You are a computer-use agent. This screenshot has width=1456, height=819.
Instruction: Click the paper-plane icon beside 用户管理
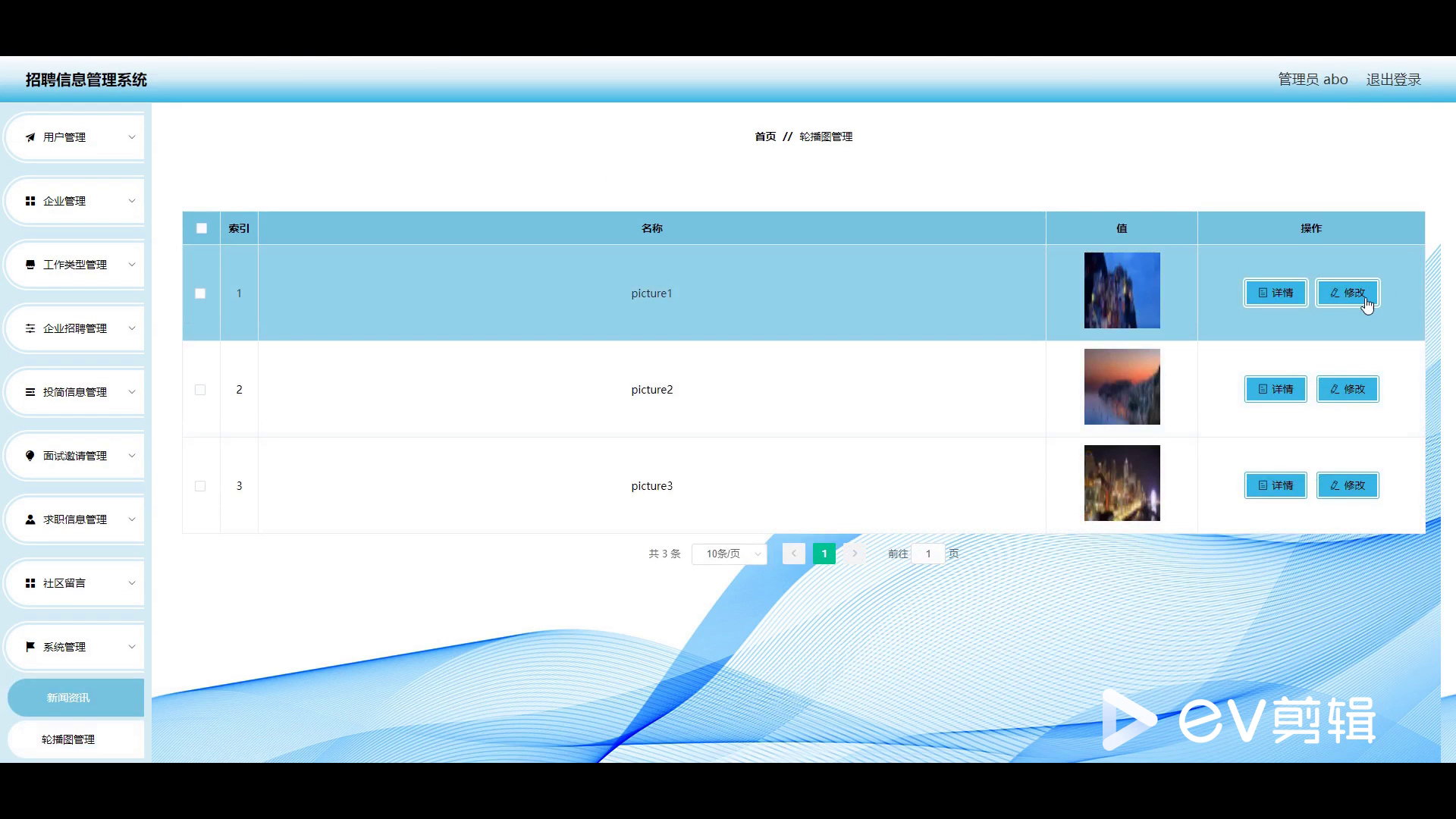pyautogui.click(x=30, y=137)
